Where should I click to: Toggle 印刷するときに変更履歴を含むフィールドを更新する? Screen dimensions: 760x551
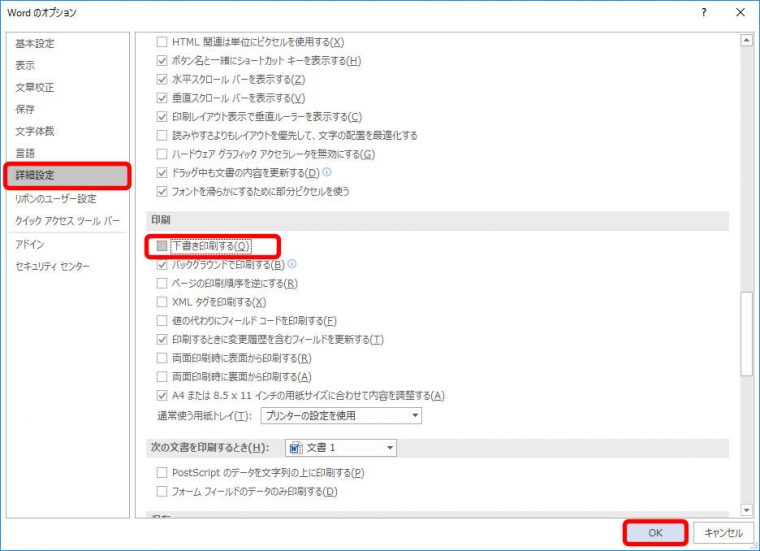point(162,339)
